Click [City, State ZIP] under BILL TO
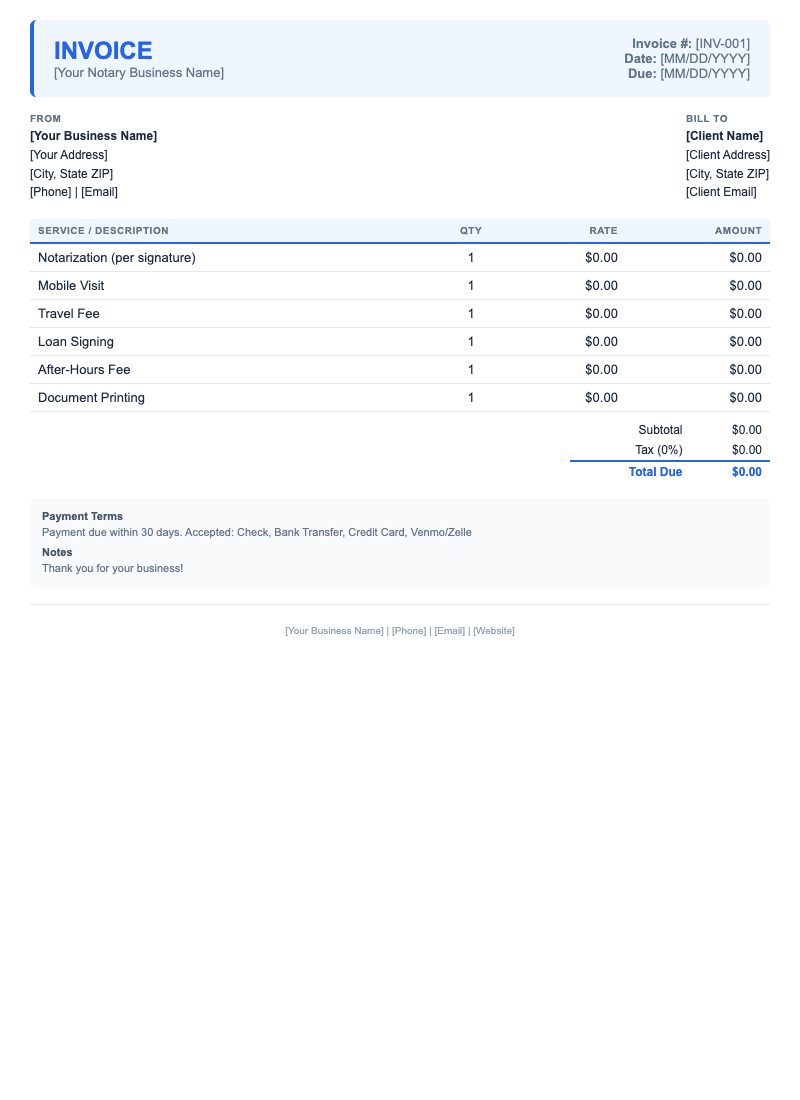 click(x=727, y=174)
